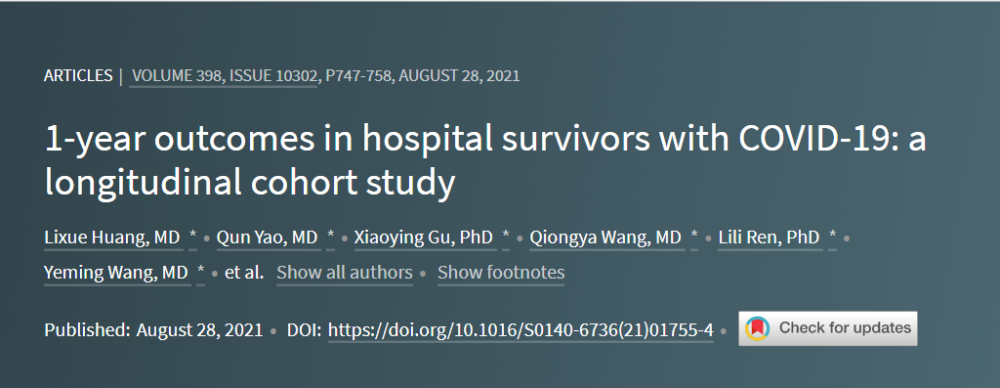Open author Lili Ren, PhD

click(768, 238)
